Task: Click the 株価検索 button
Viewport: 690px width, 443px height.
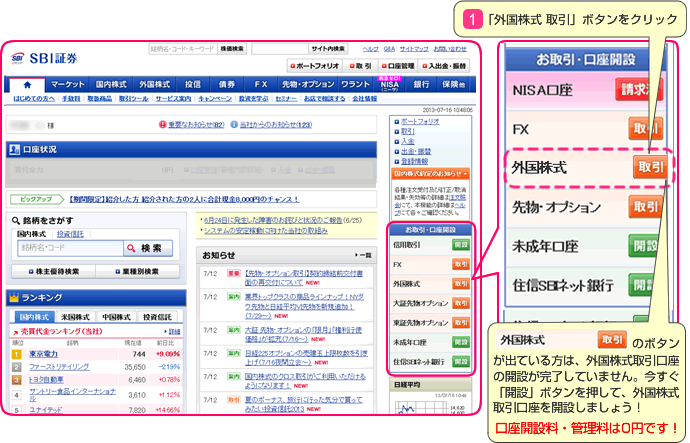Action: coord(232,49)
